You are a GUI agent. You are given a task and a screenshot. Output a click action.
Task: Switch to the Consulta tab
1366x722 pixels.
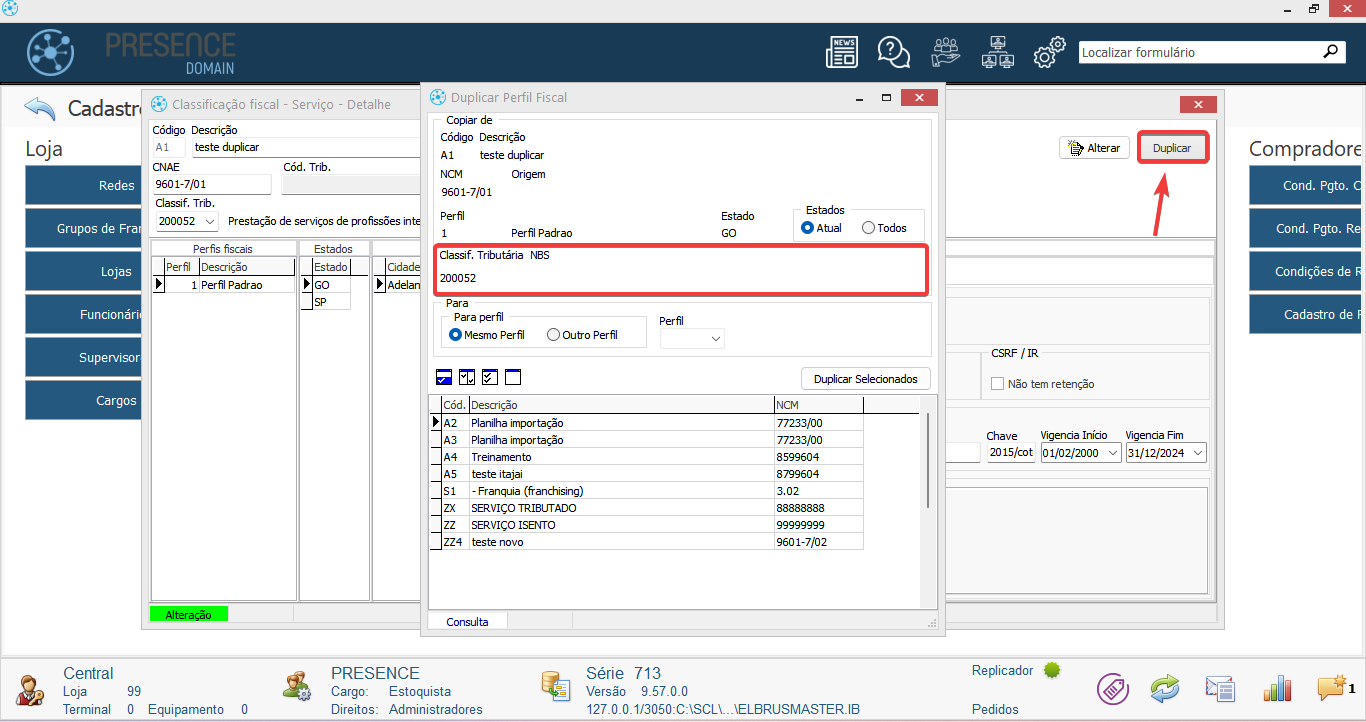pos(467,622)
